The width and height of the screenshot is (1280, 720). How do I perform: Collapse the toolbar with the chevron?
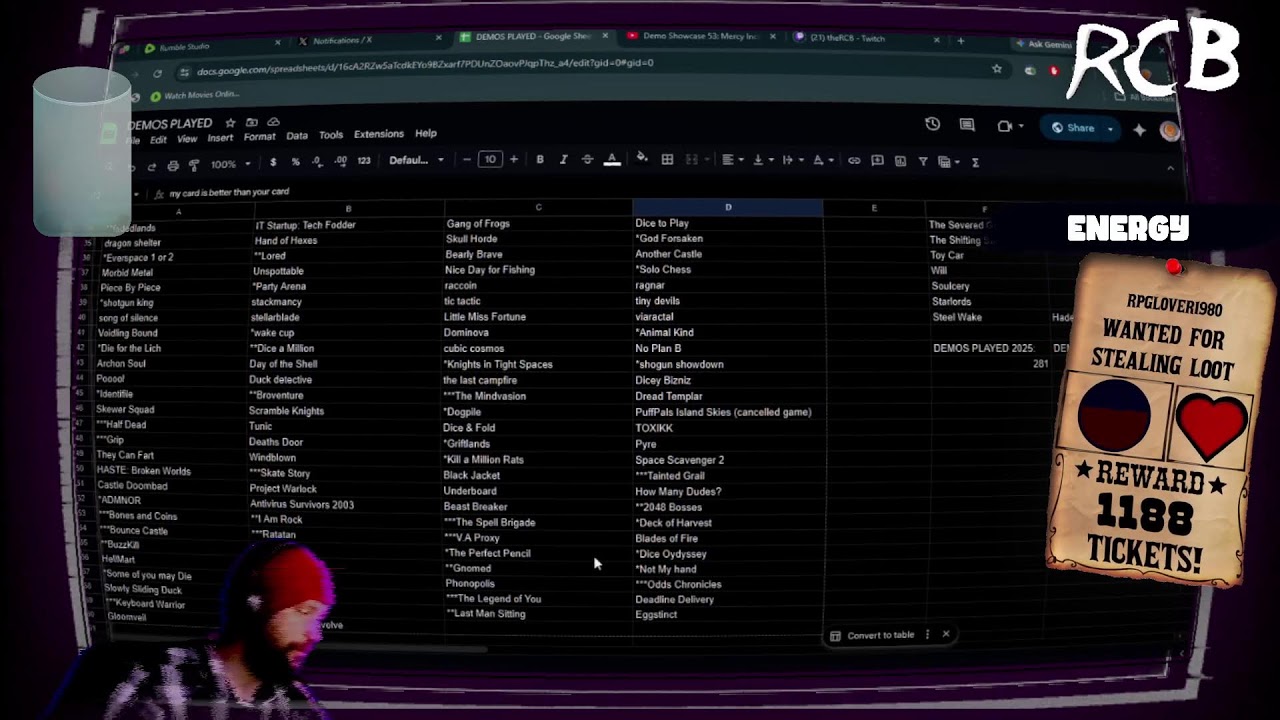tap(1170, 168)
